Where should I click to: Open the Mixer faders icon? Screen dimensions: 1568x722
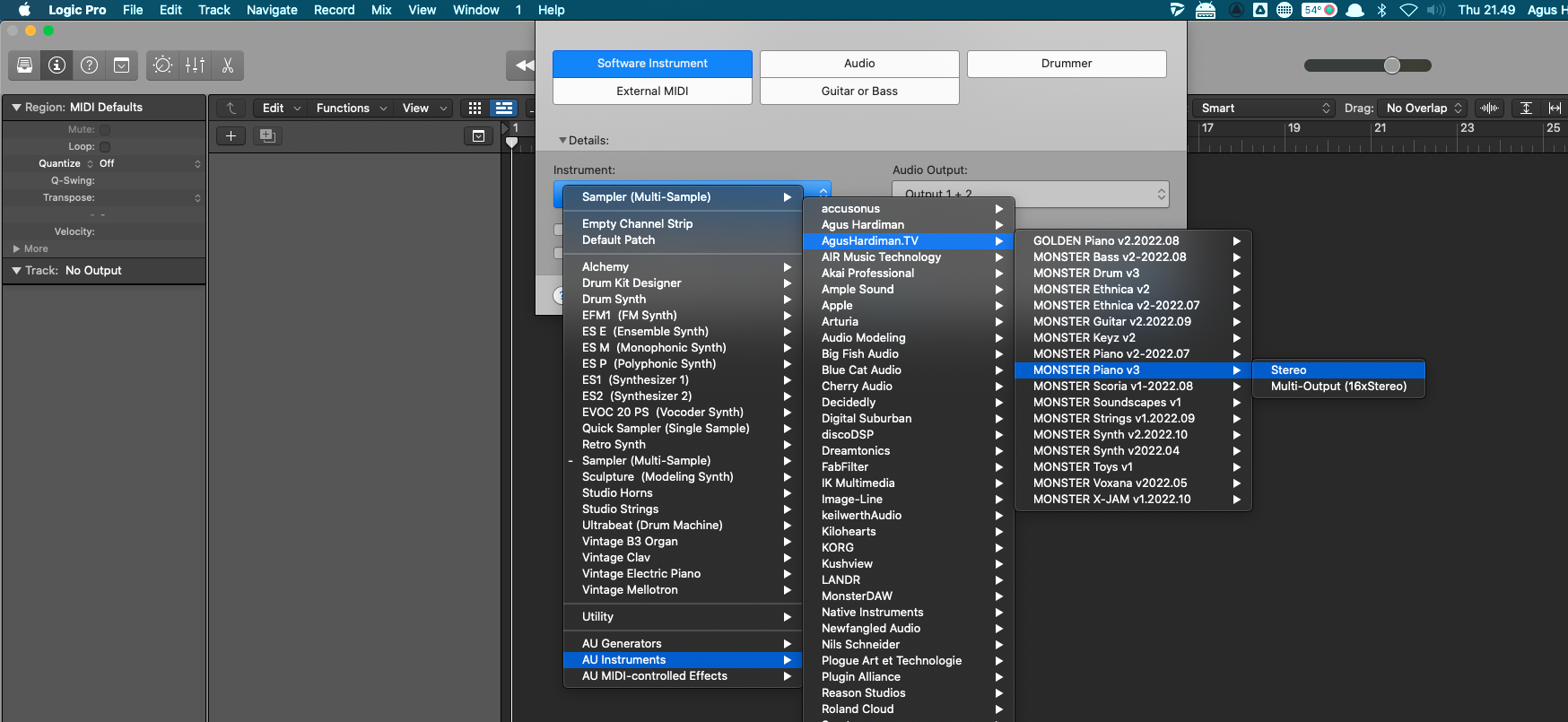[x=196, y=65]
